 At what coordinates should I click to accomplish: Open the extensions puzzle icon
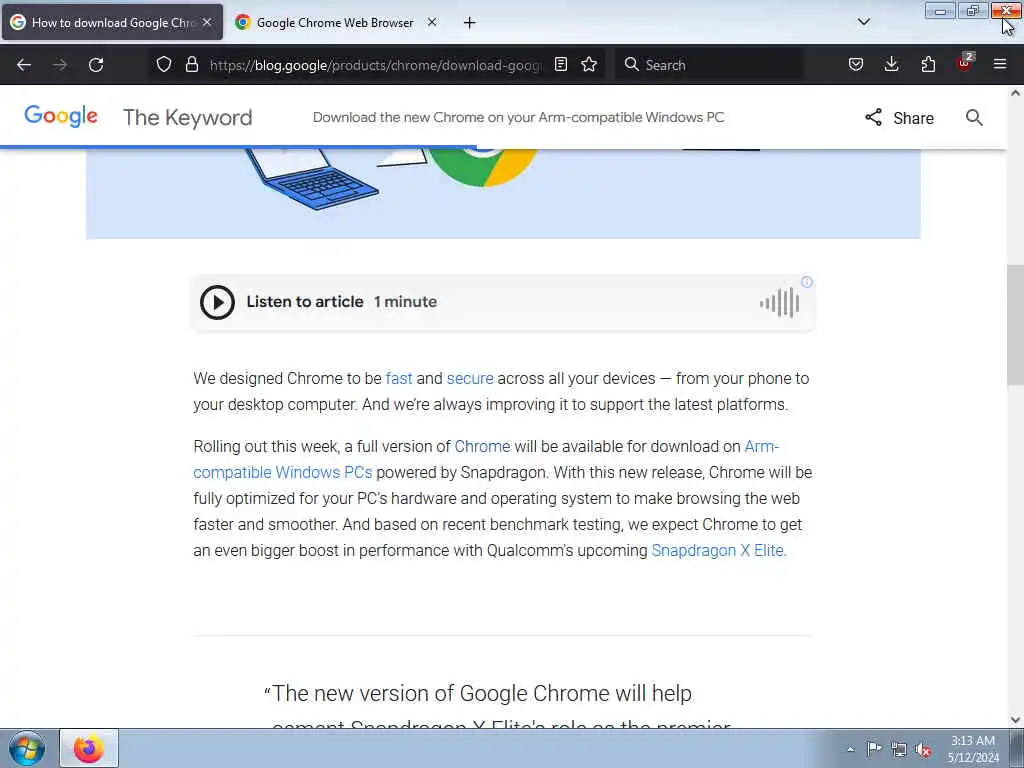point(928,64)
